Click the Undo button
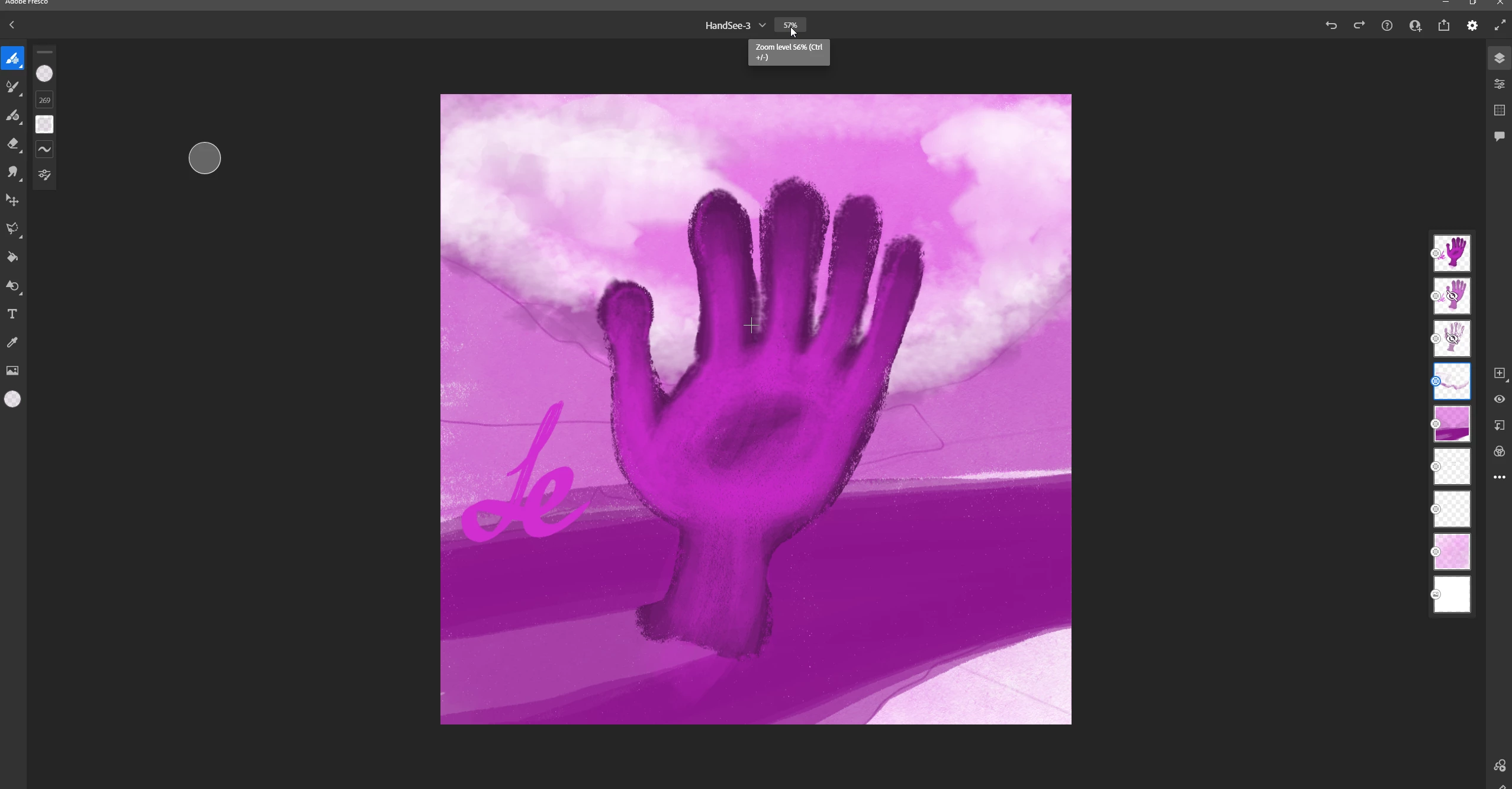 pyautogui.click(x=1331, y=25)
